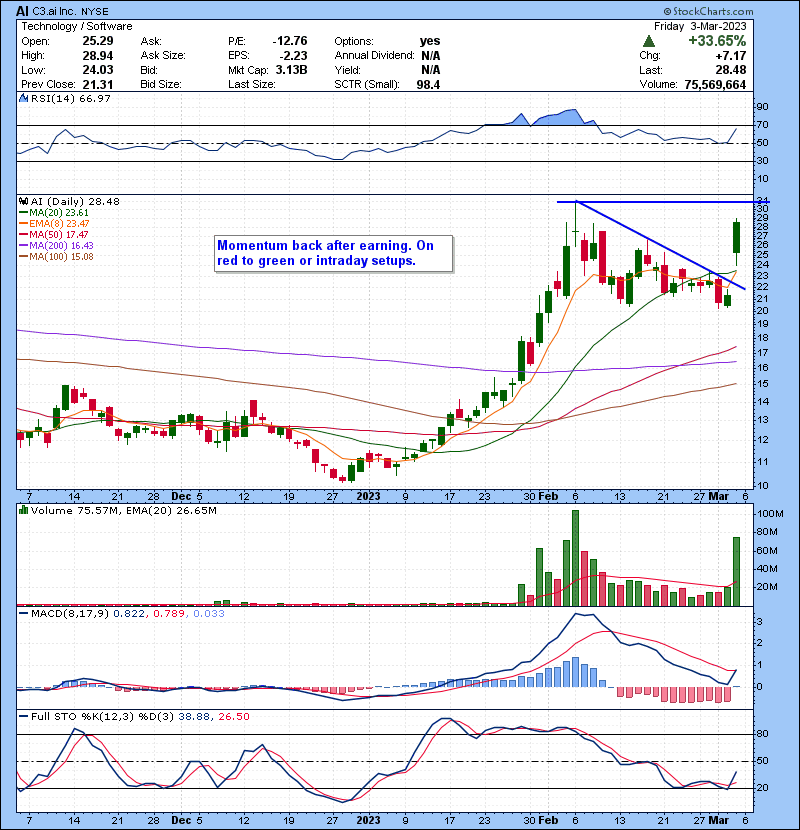Click the MA(50) 17.47 legend entry

tap(54, 234)
